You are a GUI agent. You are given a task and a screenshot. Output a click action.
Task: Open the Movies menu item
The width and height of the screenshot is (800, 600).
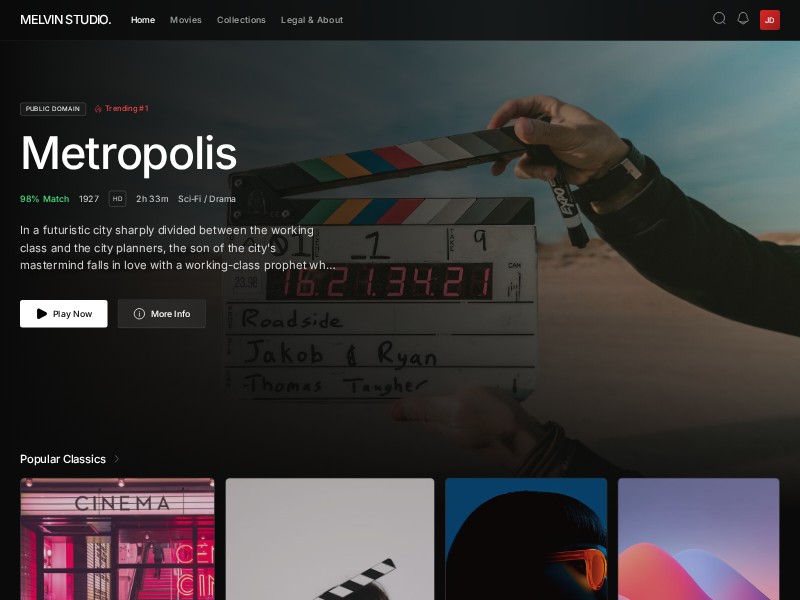coord(185,20)
